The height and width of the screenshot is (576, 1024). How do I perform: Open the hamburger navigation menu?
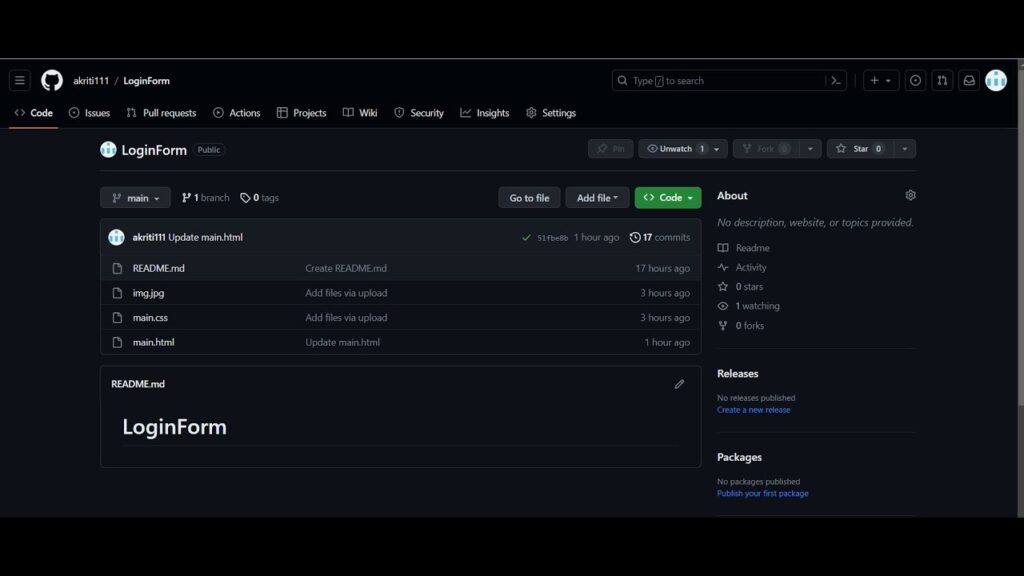pos(20,81)
